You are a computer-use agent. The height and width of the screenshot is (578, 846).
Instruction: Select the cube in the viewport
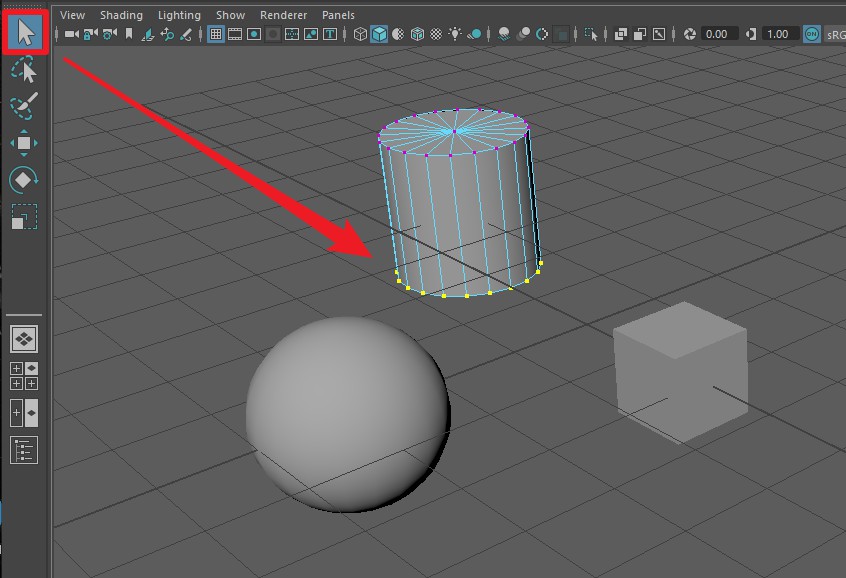681,372
